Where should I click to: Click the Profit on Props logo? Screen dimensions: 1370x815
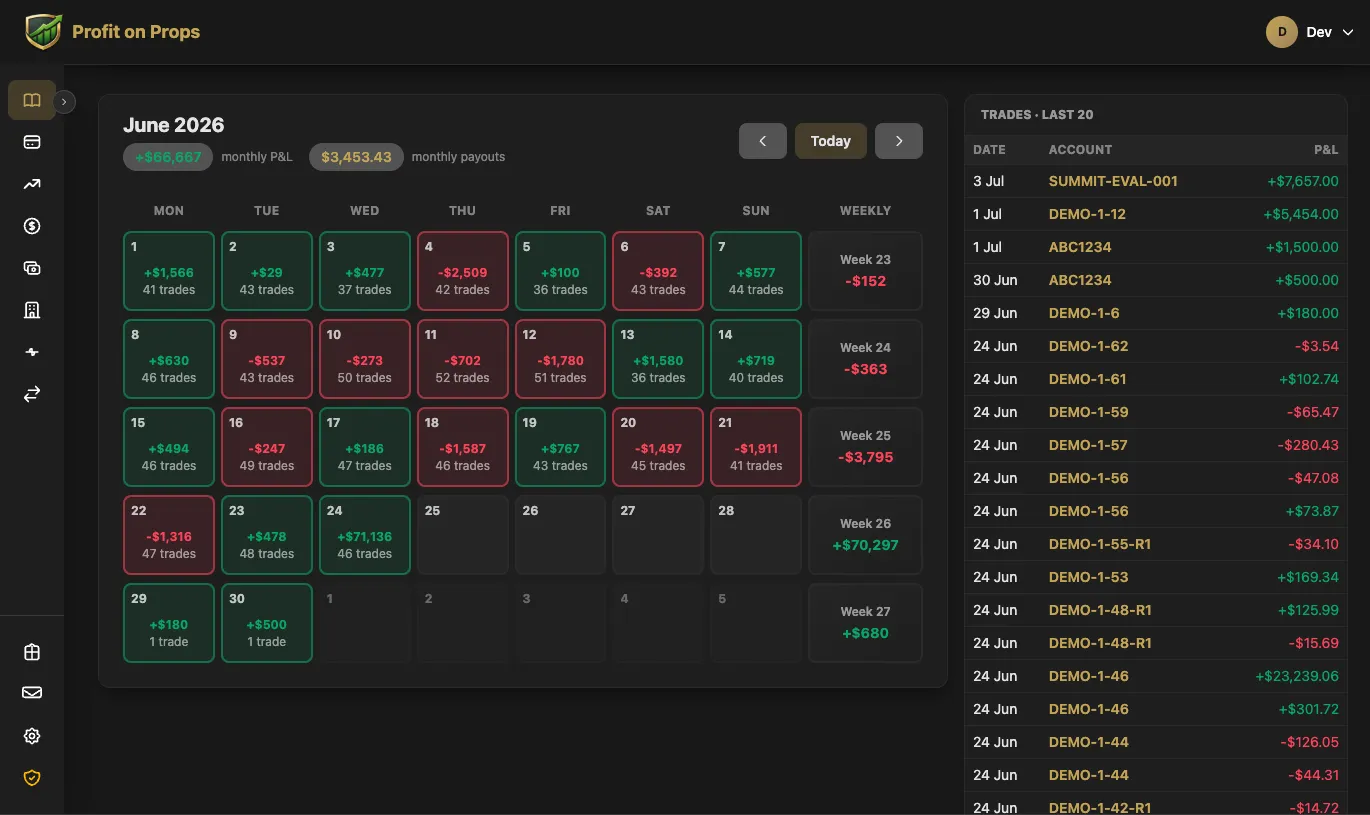(112, 32)
